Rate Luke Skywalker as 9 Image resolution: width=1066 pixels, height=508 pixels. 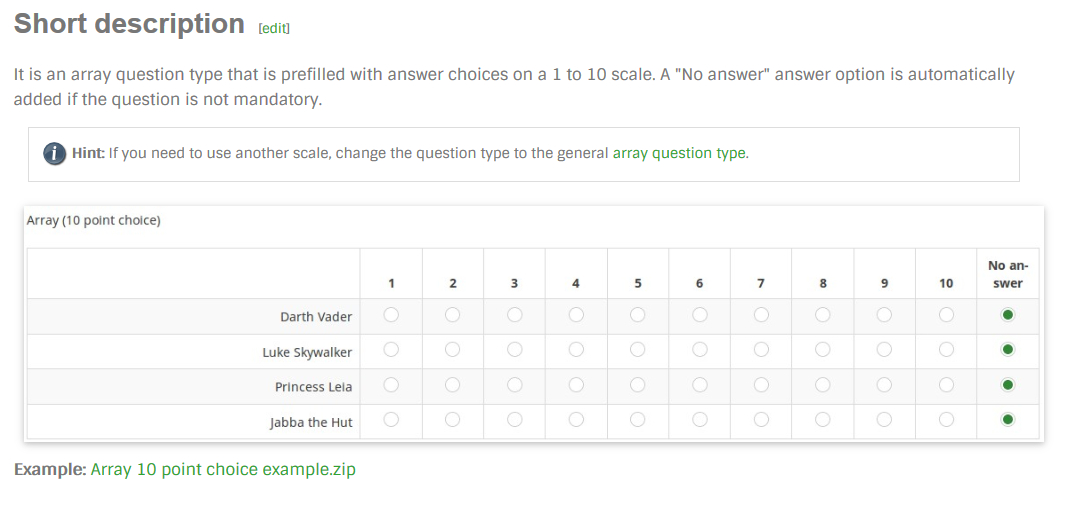click(x=884, y=350)
